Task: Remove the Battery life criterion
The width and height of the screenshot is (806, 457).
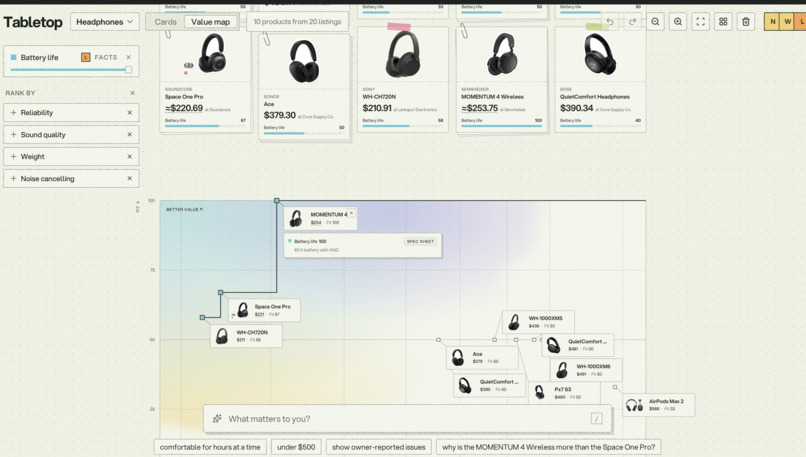Action: (129, 57)
